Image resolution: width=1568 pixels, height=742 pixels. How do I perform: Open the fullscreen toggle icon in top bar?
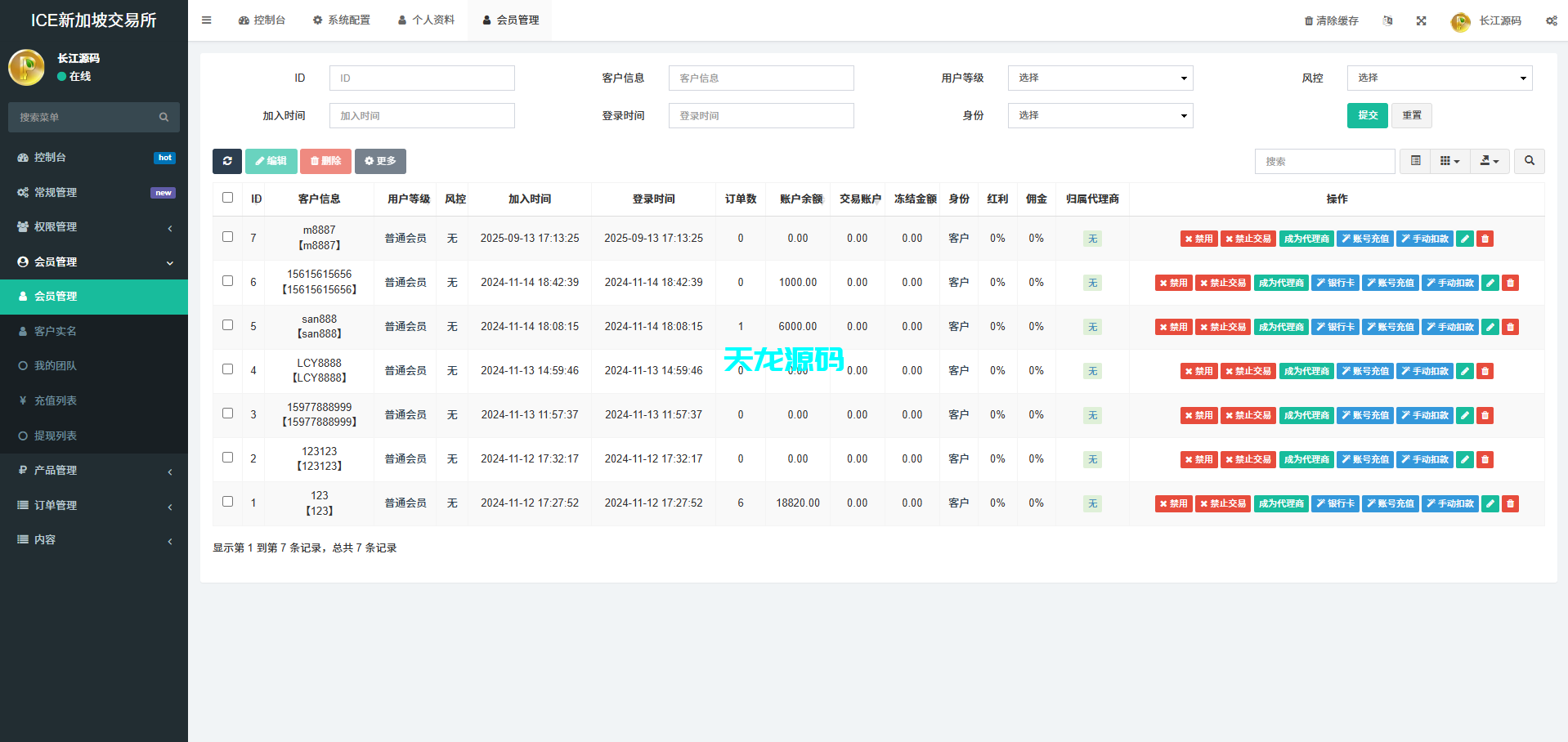(x=1421, y=20)
